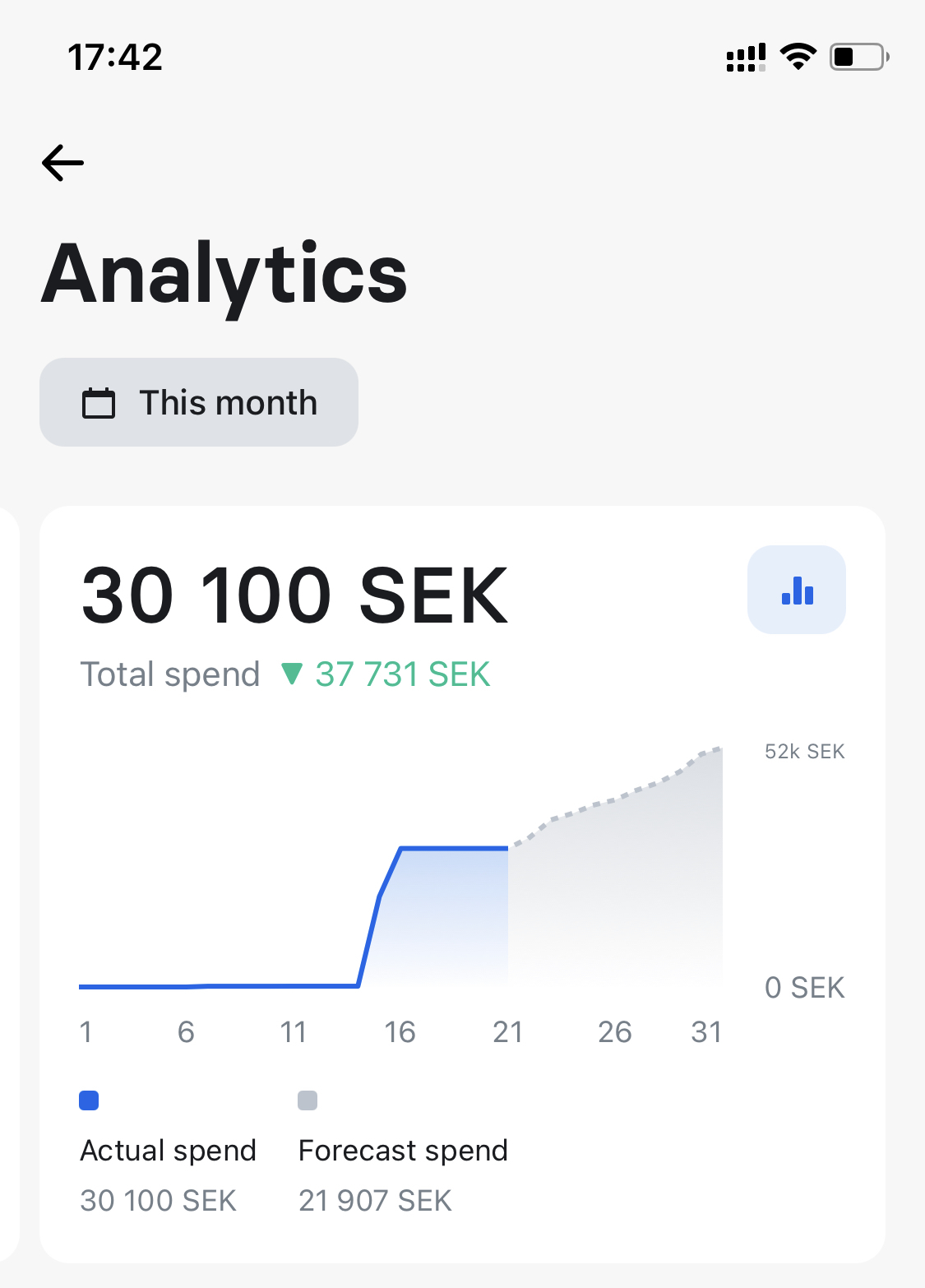Image resolution: width=925 pixels, height=1288 pixels.
Task: Tap the 30 100 SEK total amount
Action: click(294, 595)
